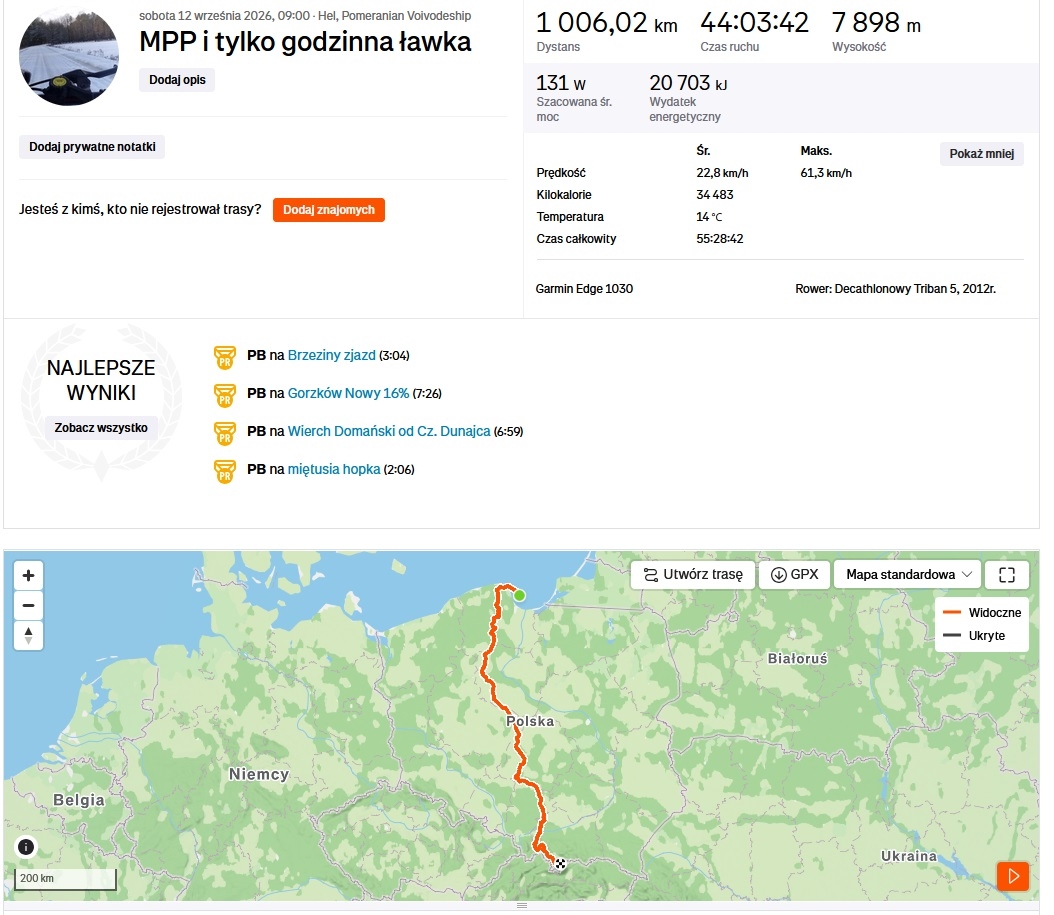Download the route via GPX button
The height and width of the screenshot is (915, 1054).
point(795,575)
